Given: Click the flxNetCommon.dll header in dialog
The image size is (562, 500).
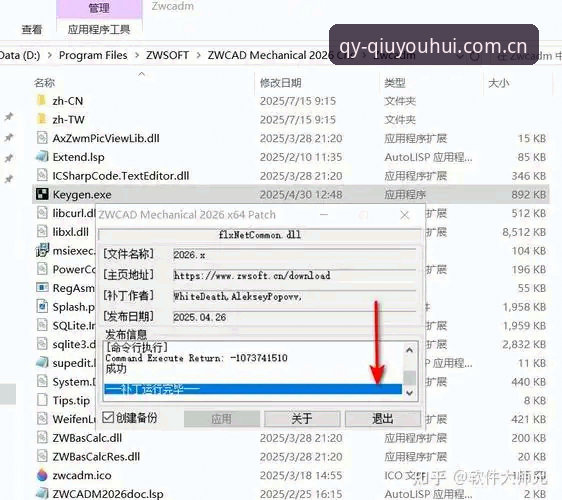Looking at the screenshot, I should tap(260, 235).
